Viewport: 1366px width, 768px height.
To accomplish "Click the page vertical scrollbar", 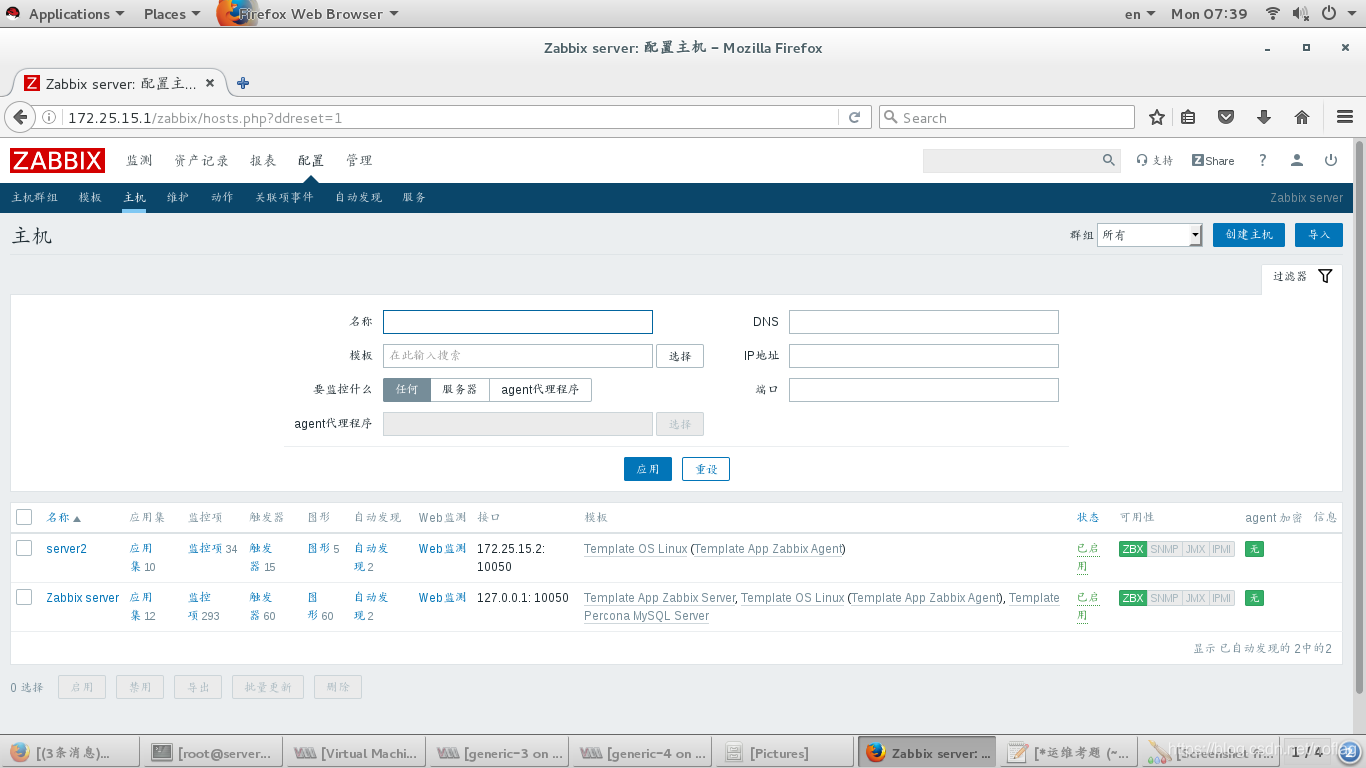I will pos(1359,417).
